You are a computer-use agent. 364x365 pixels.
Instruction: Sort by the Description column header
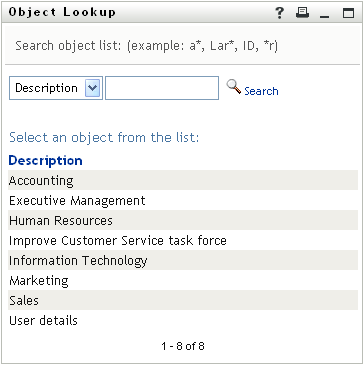click(45, 160)
